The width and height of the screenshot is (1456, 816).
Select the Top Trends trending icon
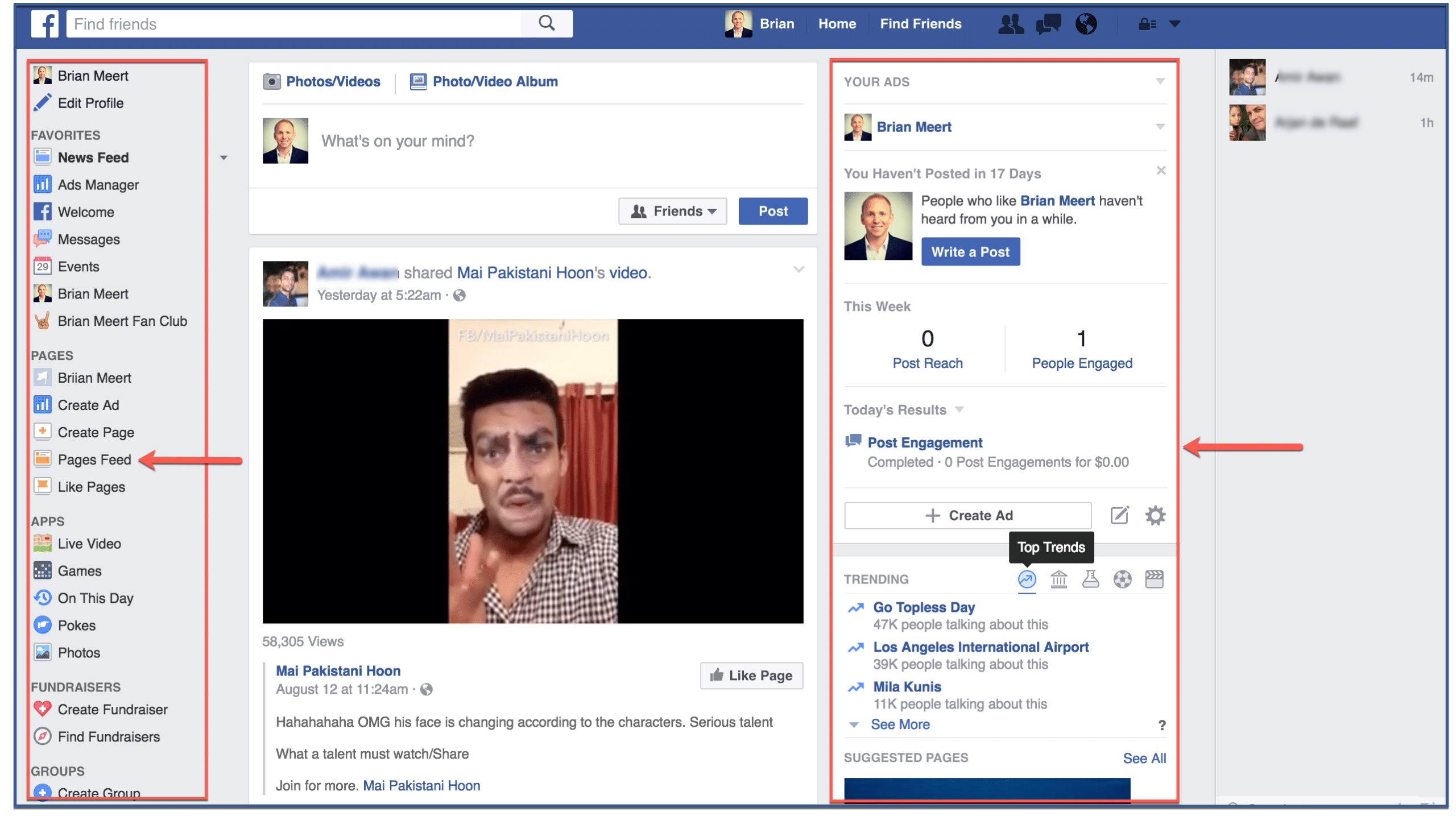coord(1026,579)
